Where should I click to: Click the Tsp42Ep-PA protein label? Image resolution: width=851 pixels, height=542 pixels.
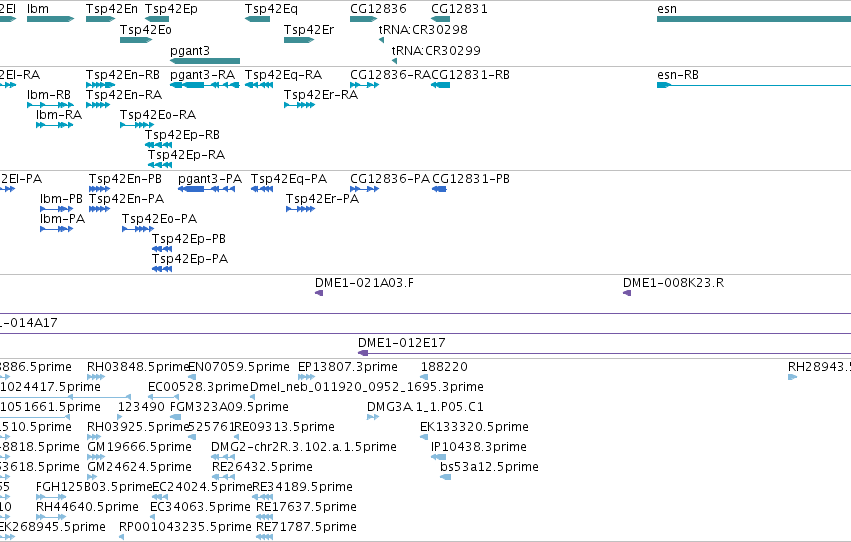(190, 259)
